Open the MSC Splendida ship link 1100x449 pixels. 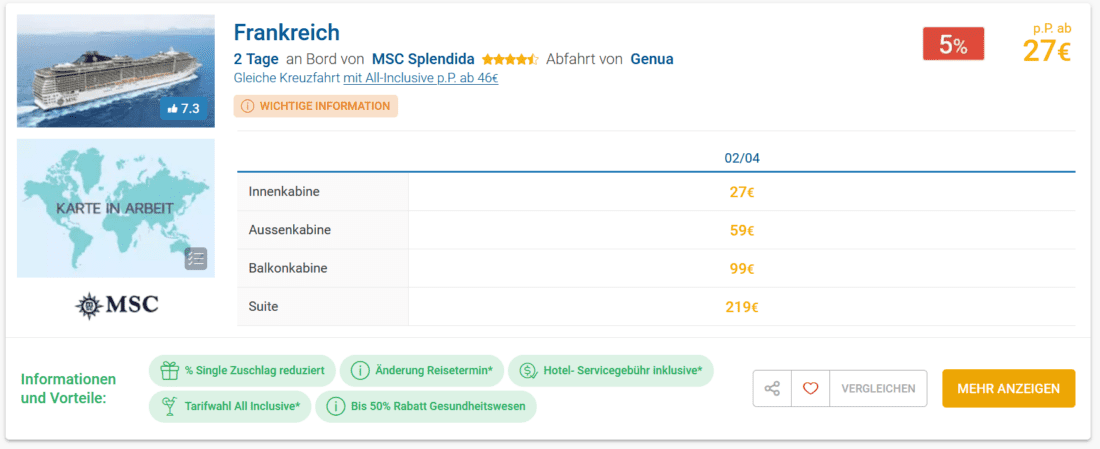423,59
